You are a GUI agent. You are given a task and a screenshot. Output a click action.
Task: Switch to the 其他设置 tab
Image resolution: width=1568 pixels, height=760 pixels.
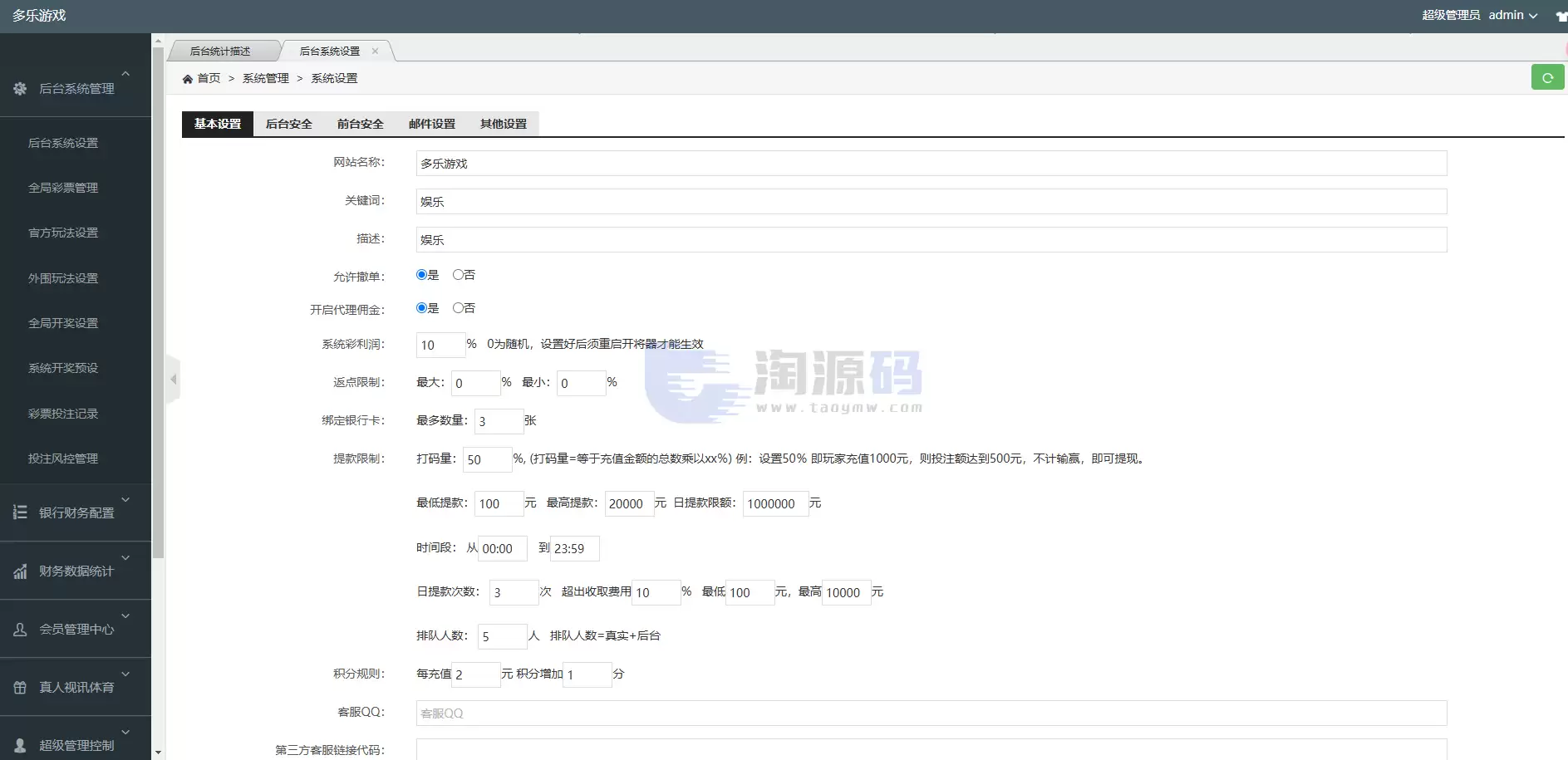click(x=504, y=124)
